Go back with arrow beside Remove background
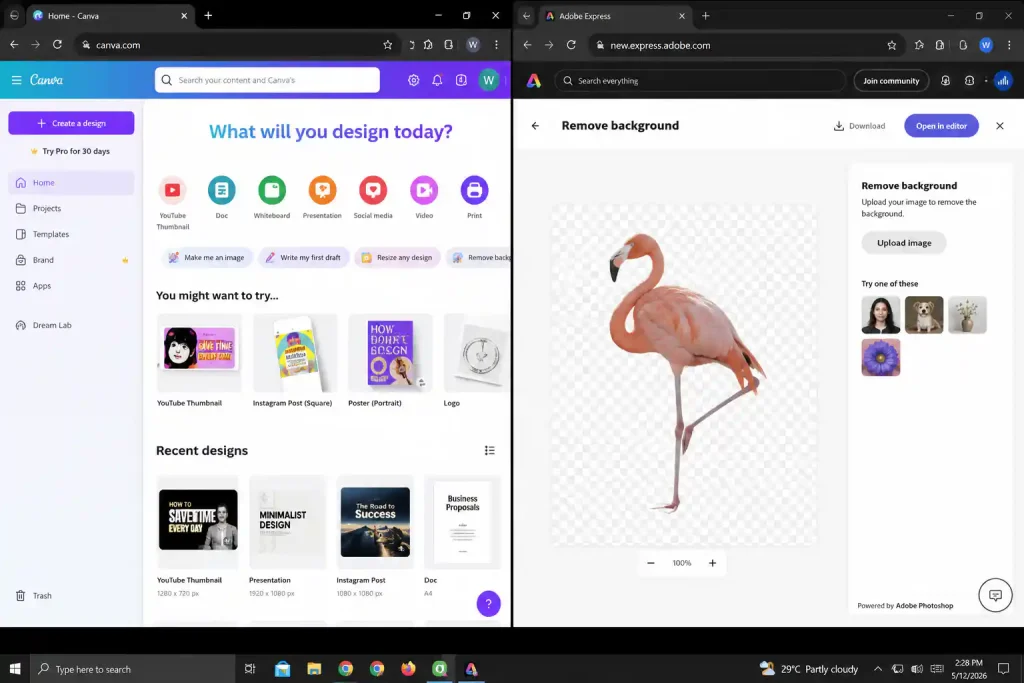Screen dimensions: 1024x683 535,125
